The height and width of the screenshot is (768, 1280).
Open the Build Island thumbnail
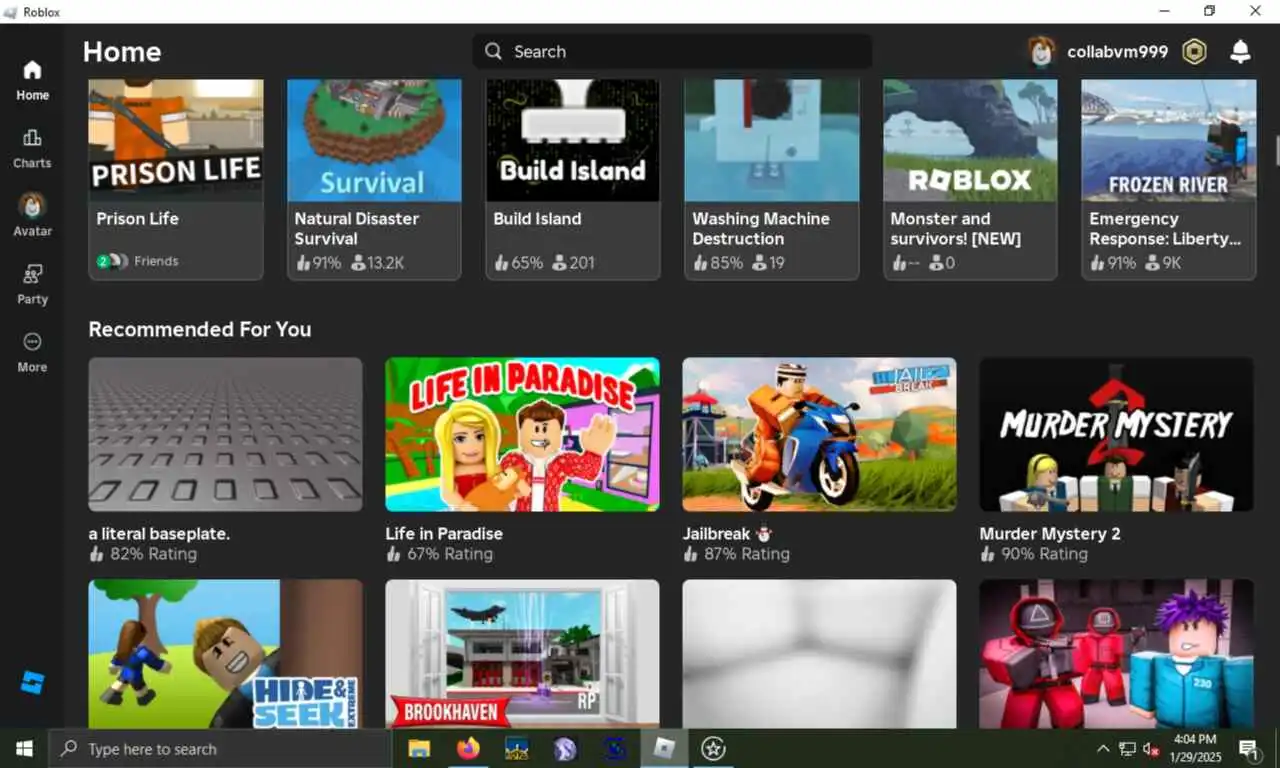[x=573, y=141]
